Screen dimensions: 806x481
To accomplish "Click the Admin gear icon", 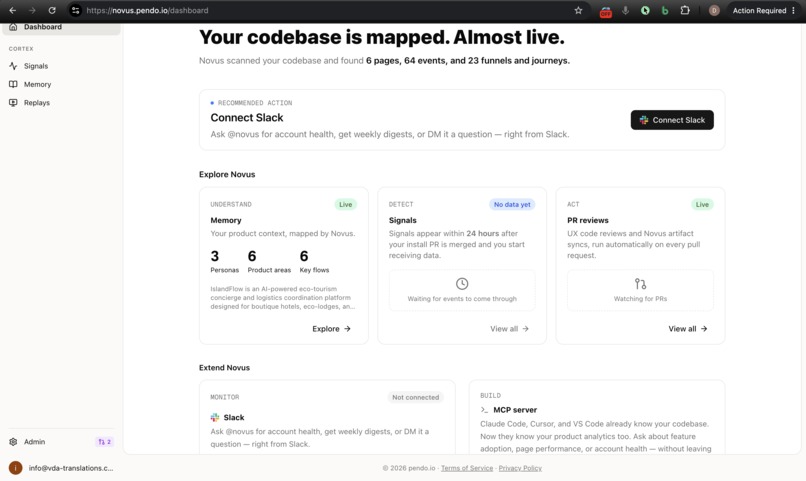I will click(x=13, y=441).
